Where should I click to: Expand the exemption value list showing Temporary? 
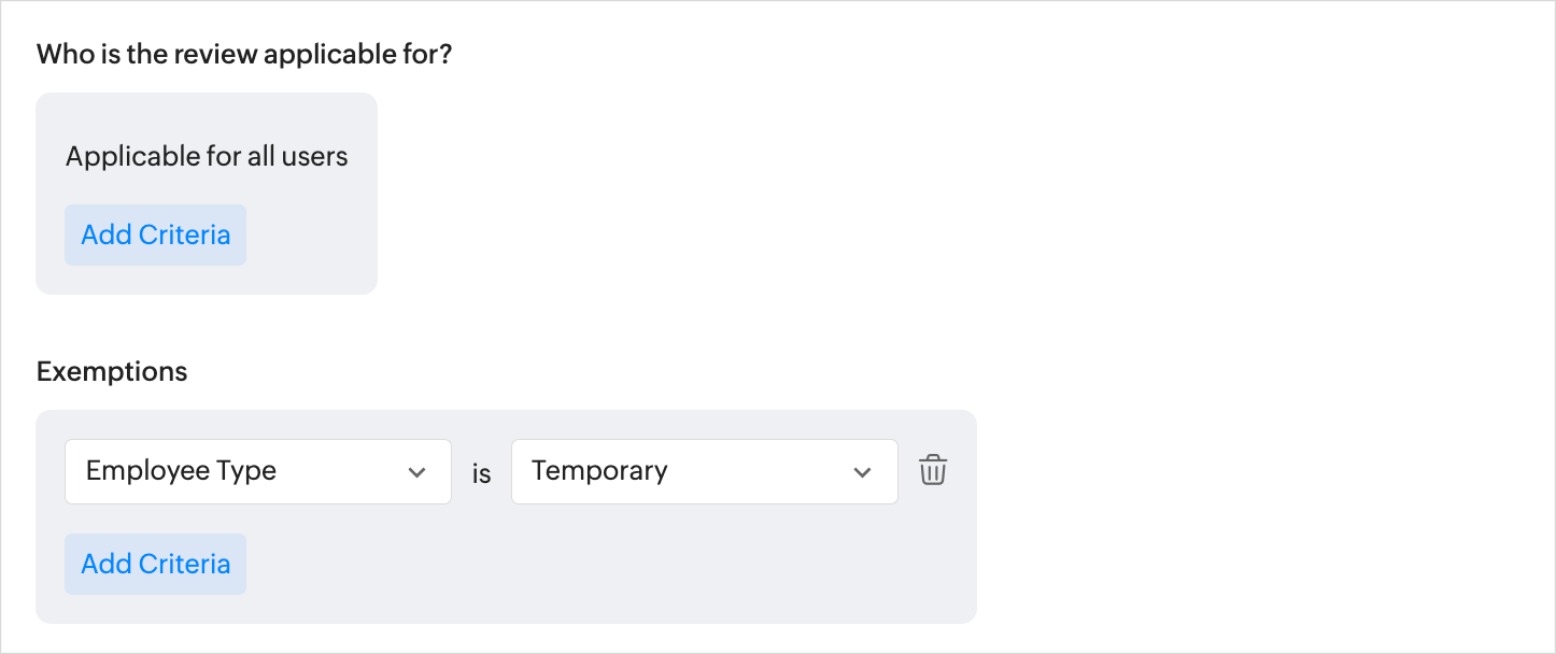[x=703, y=471]
